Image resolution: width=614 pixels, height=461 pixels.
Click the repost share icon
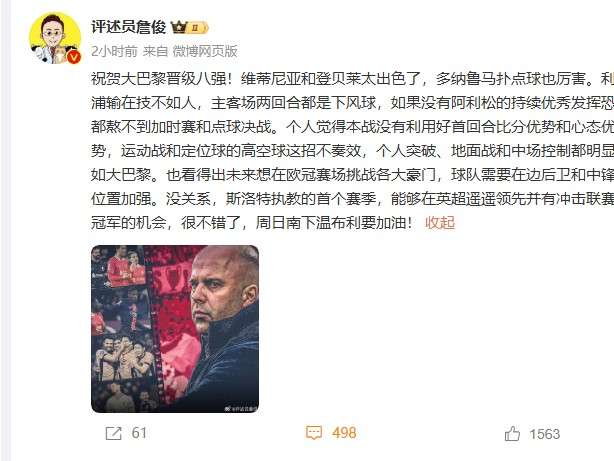point(114,433)
